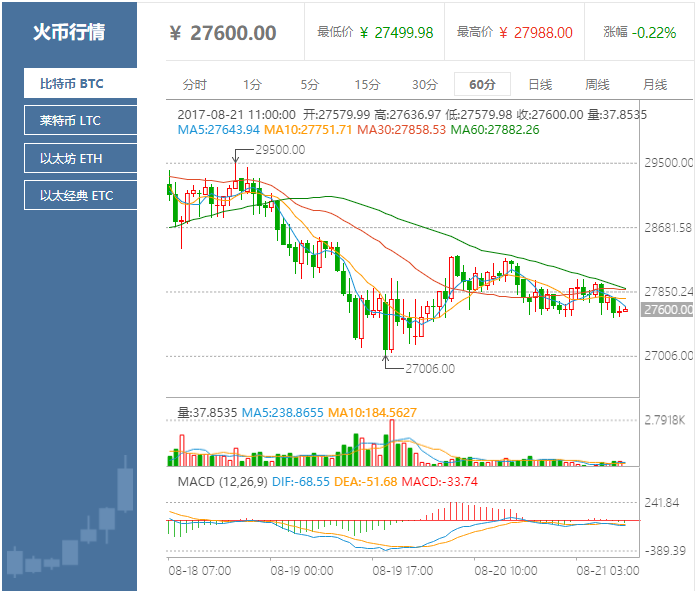Show the 周线 weekly chart
This screenshot has height=591, width=695.
(x=597, y=84)
